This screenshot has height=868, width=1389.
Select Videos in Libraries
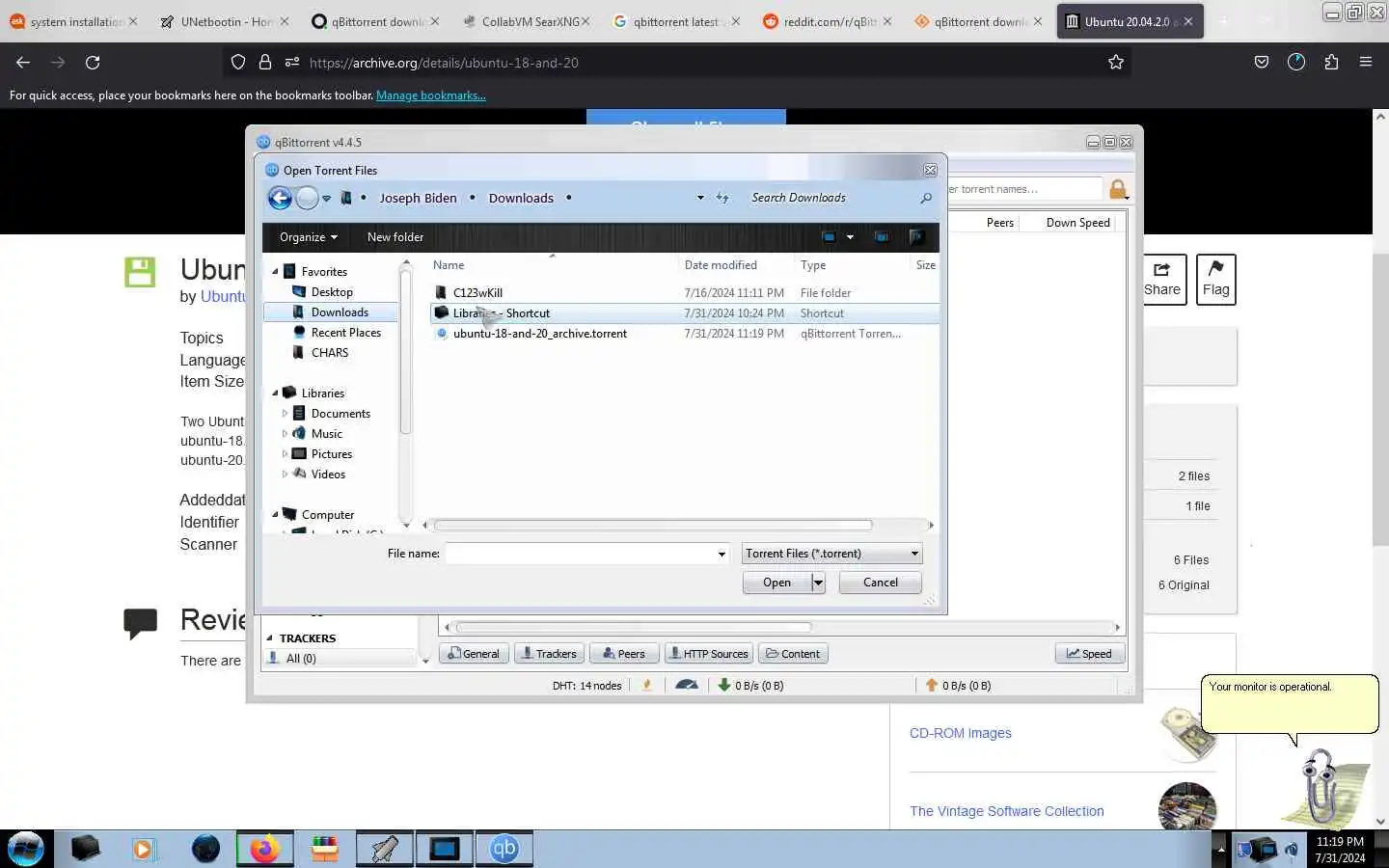pyautogui.click(x=328, y=475)
